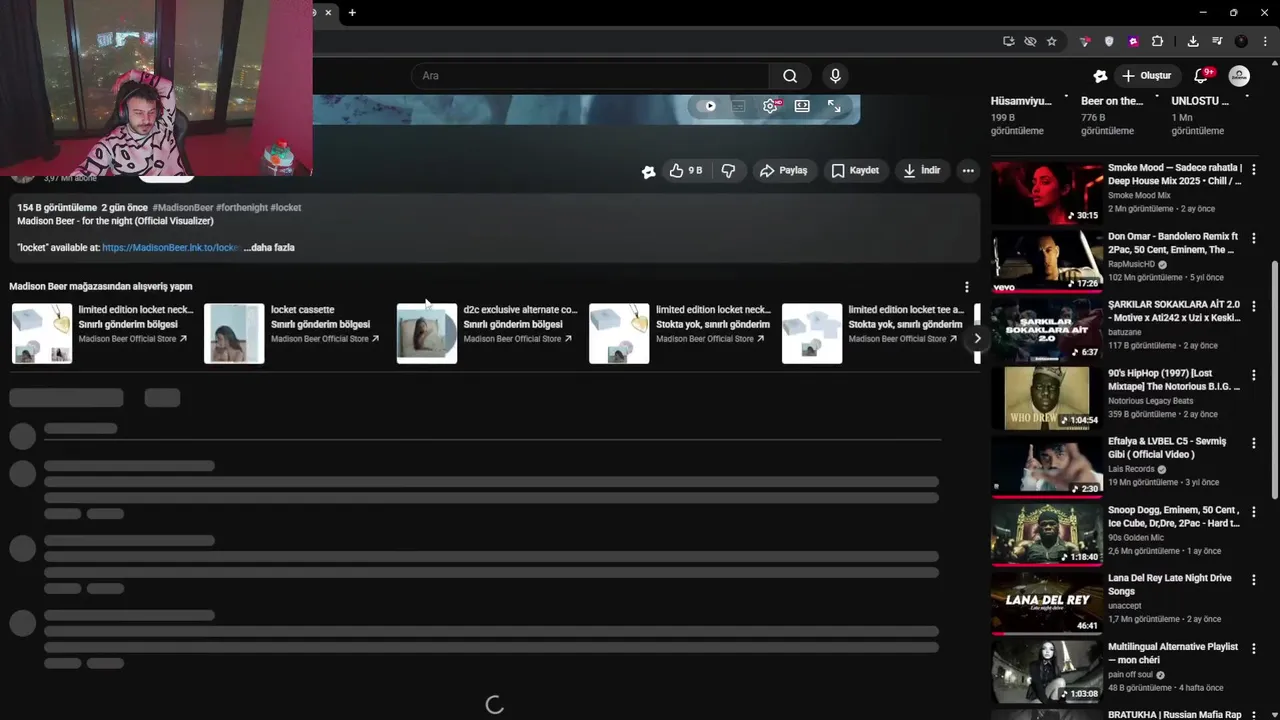The image size is (1280, 720).
Task: Start voice search with microphone icon
Action: 835,76
